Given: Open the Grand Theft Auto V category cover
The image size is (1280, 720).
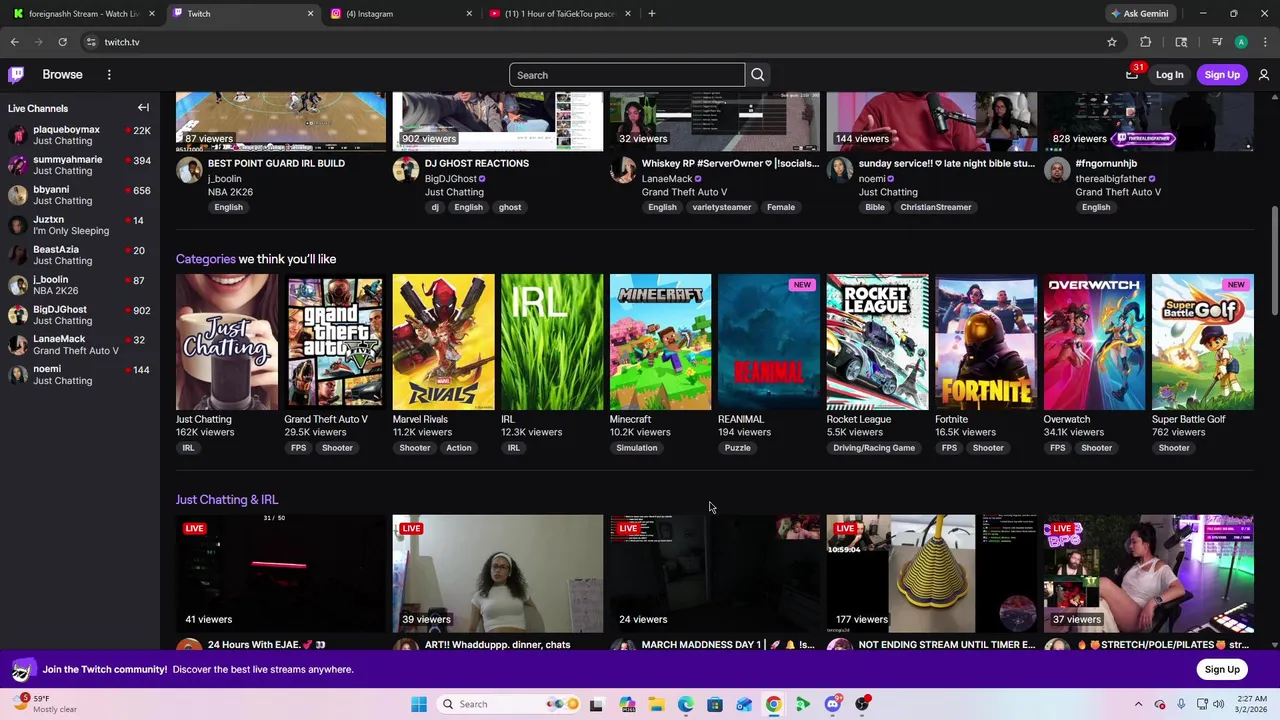Looking at the screenshot, I should pyautogui.click(x=335, y=342).
